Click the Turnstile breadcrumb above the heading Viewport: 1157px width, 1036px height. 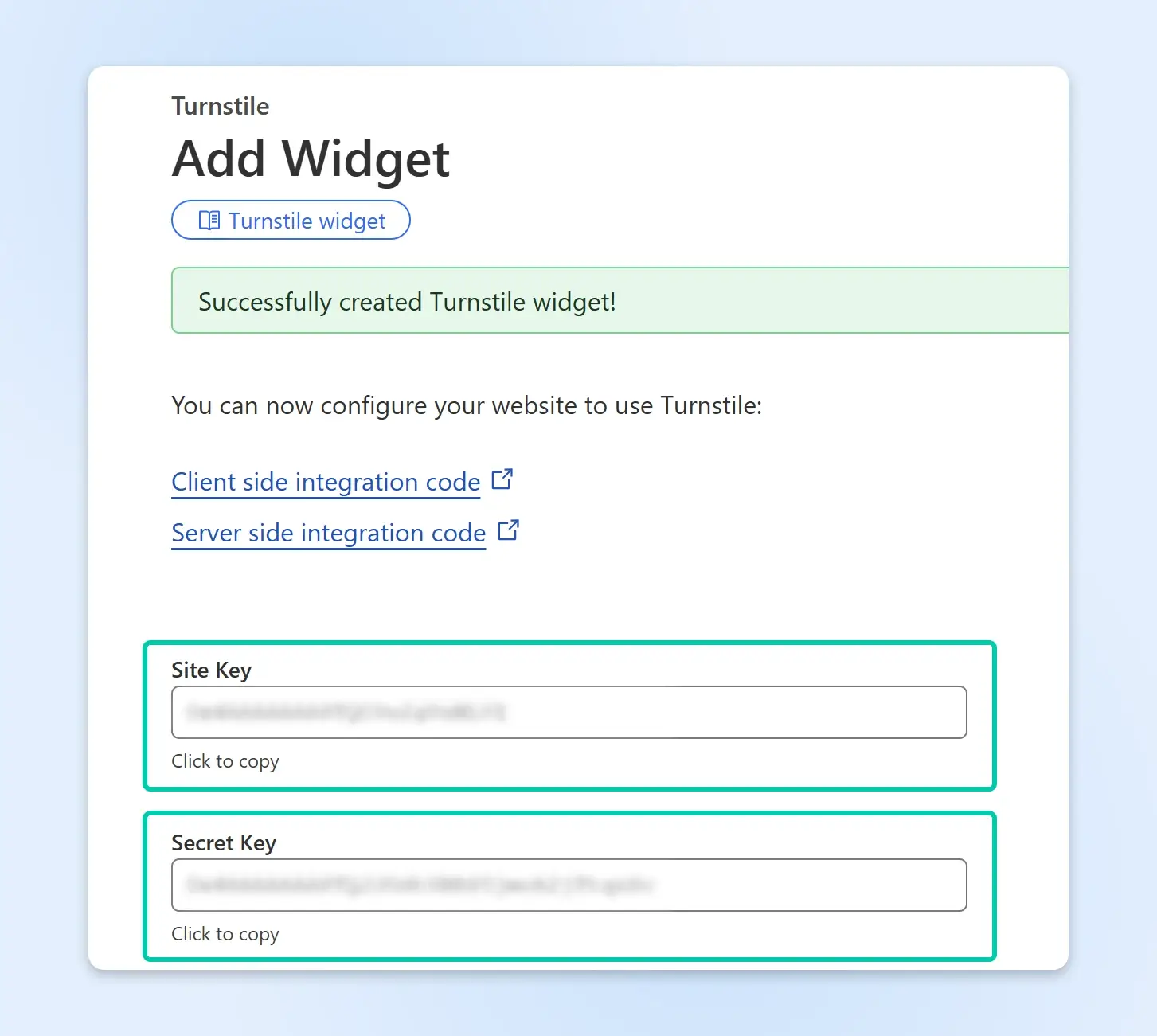pyautogui.click(x=221, y=106)
